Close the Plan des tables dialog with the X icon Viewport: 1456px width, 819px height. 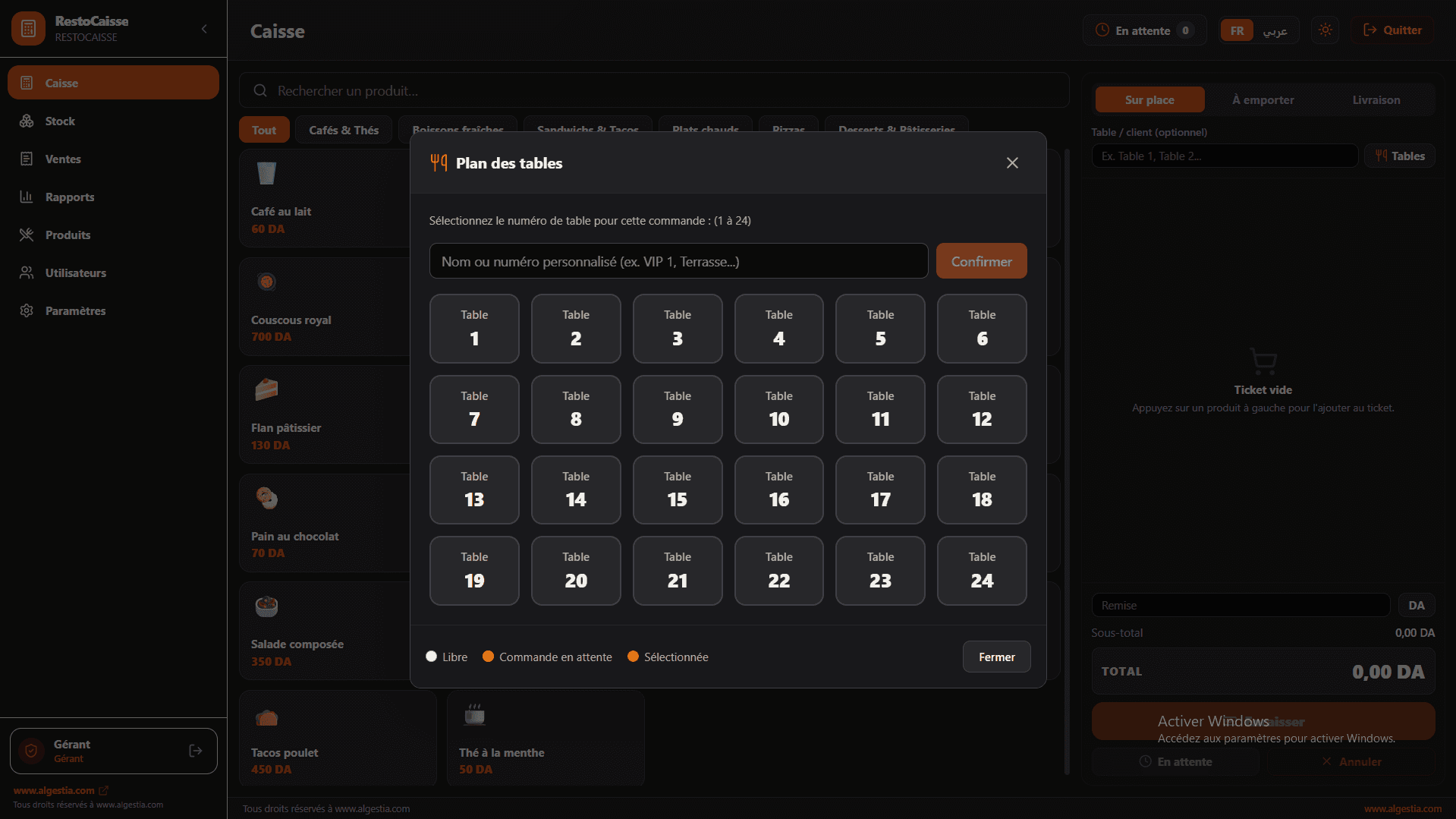tap(1012, 163)
